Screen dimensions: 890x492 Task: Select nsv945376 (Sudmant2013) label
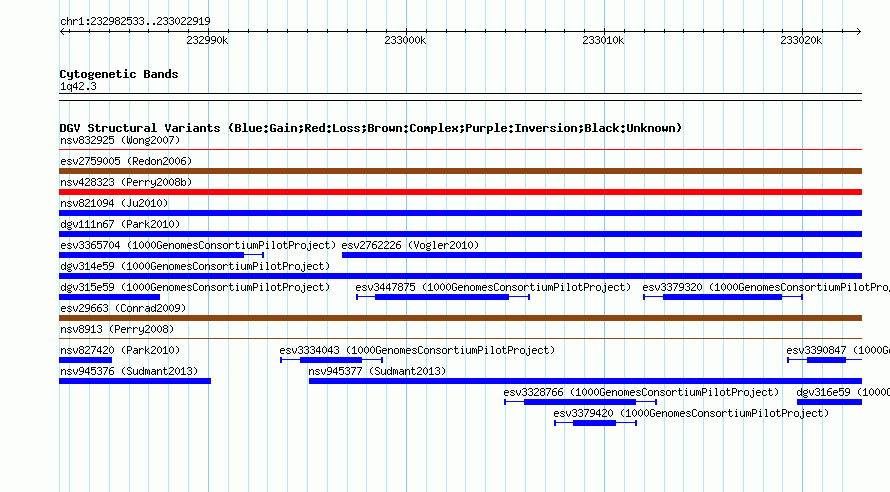[x=129, y=371]
